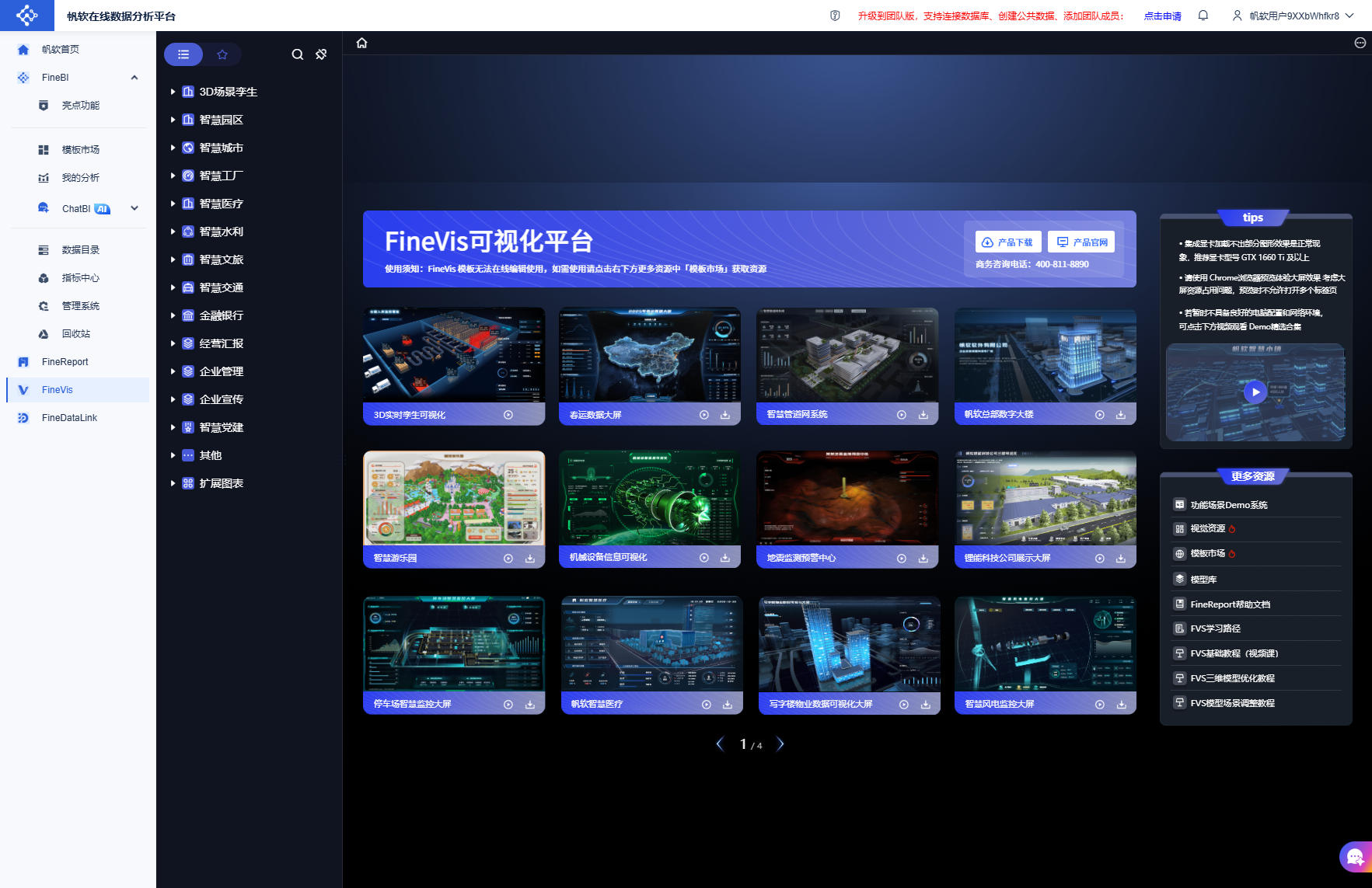Preview the 锂能科技公司展示大屏 template
Image resolution: width=1372 pixels, height=888 pixels.
(x=1100, y=559)
